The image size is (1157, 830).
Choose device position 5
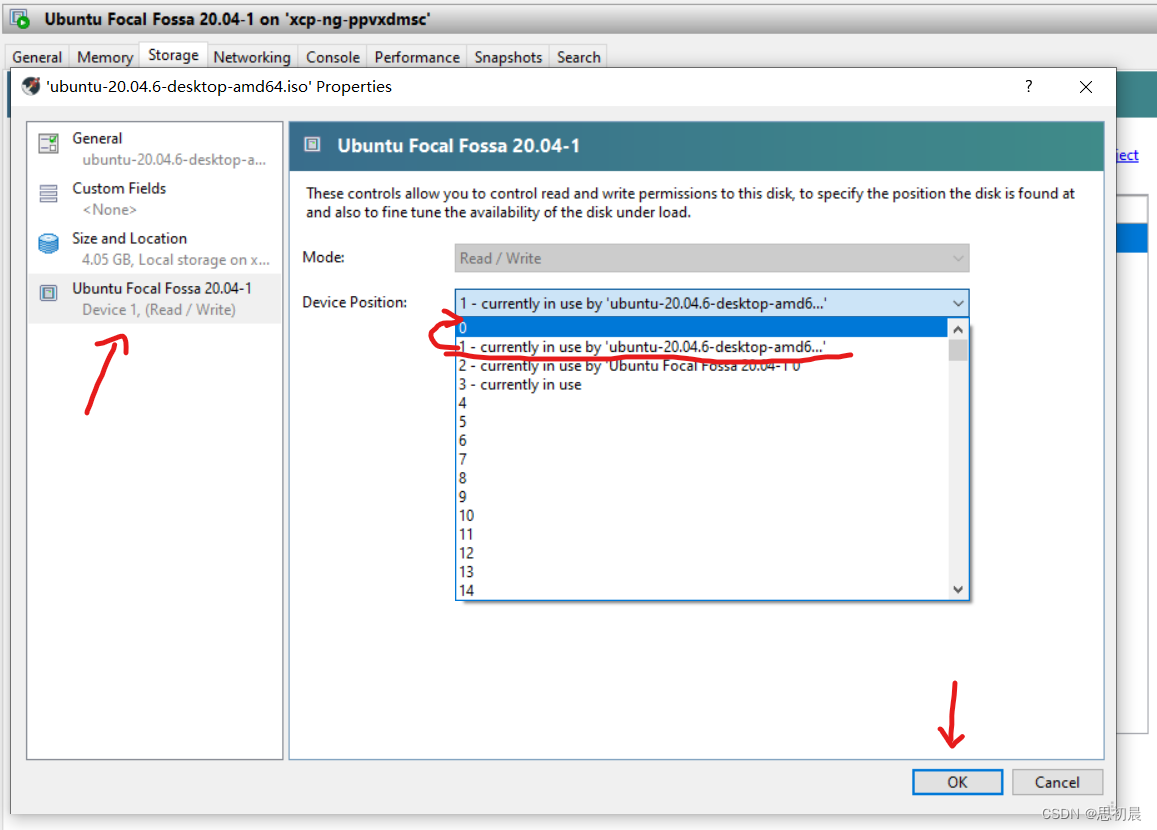click(x=702, y=422)
